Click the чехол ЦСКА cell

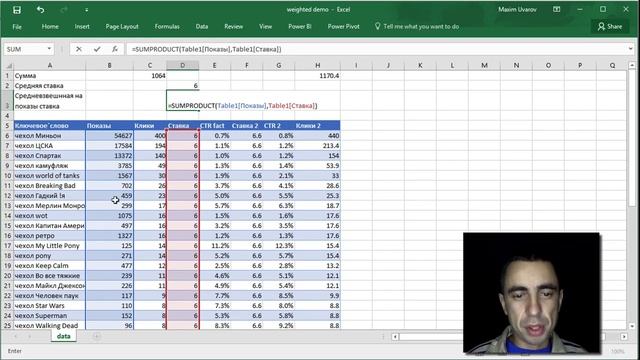click(49, 146)
